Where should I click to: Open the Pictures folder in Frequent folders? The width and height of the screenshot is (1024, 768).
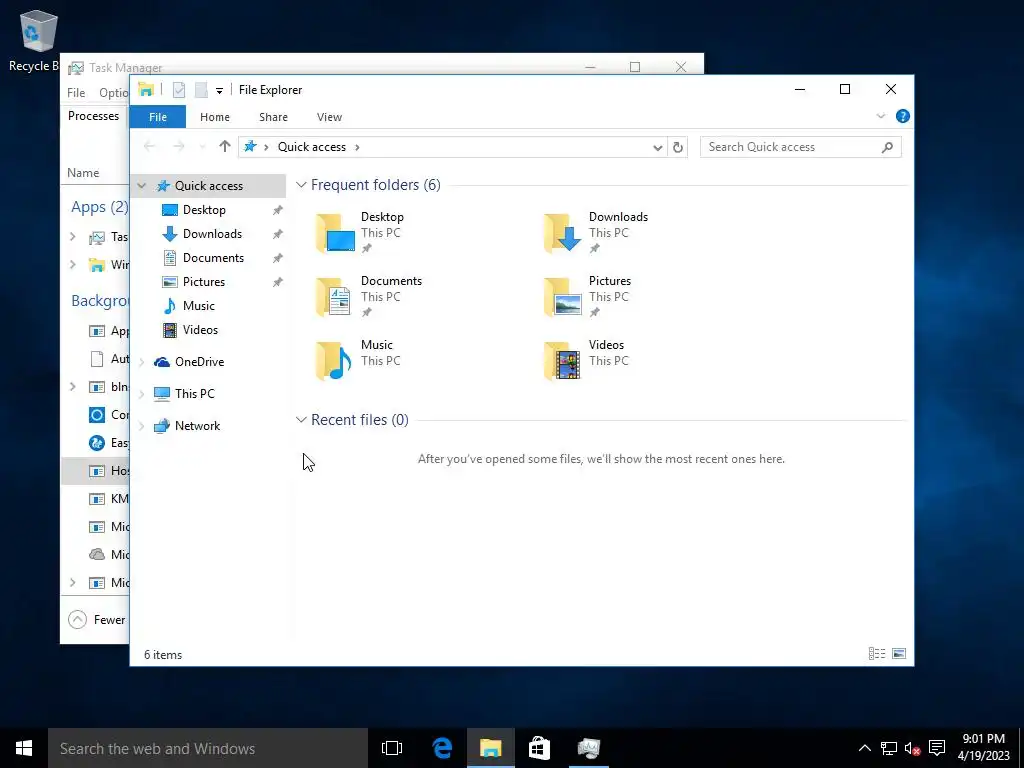pyautogui.click(x=587, y=296)
